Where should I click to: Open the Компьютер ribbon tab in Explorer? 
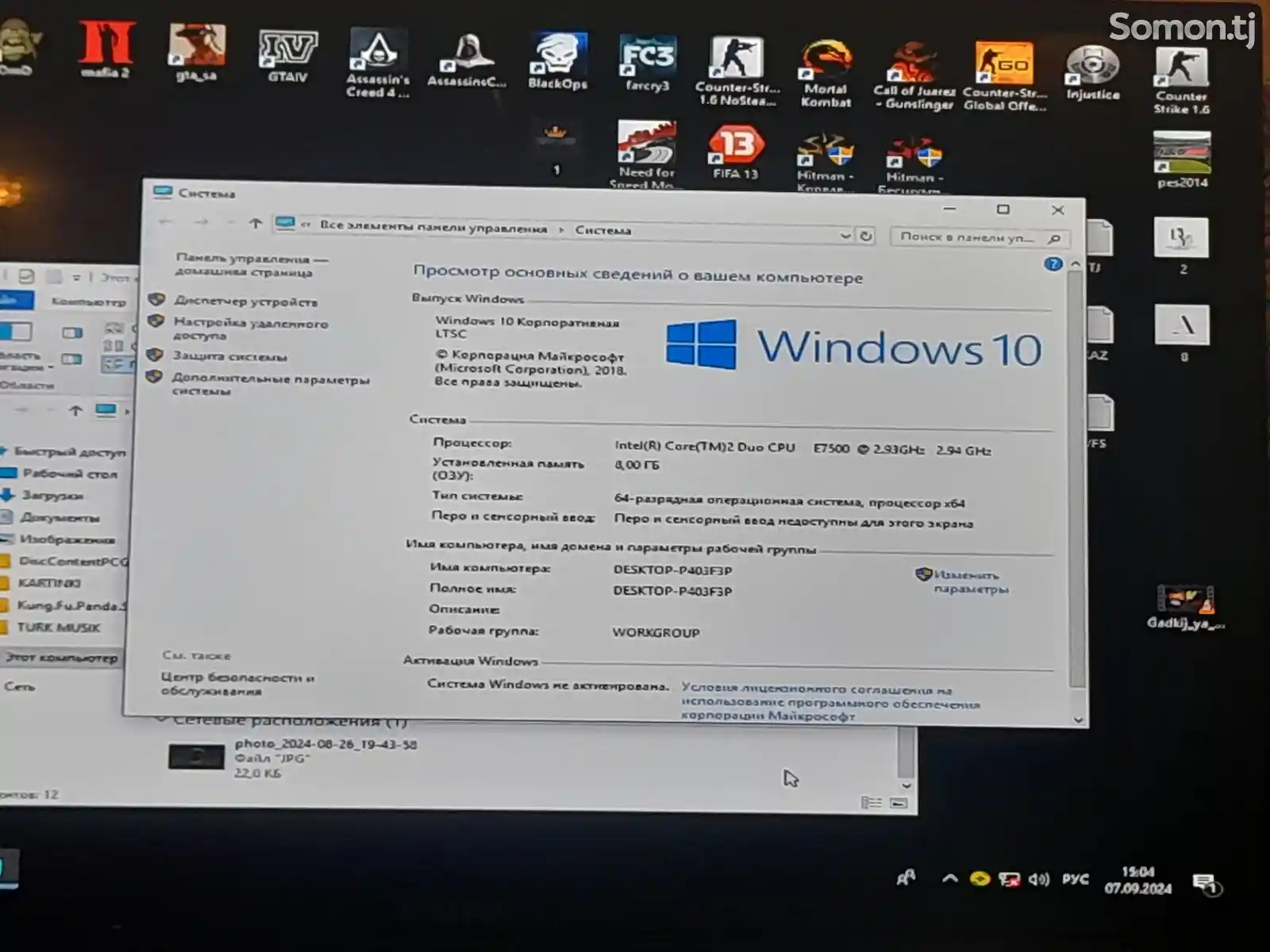coord(88,301)
